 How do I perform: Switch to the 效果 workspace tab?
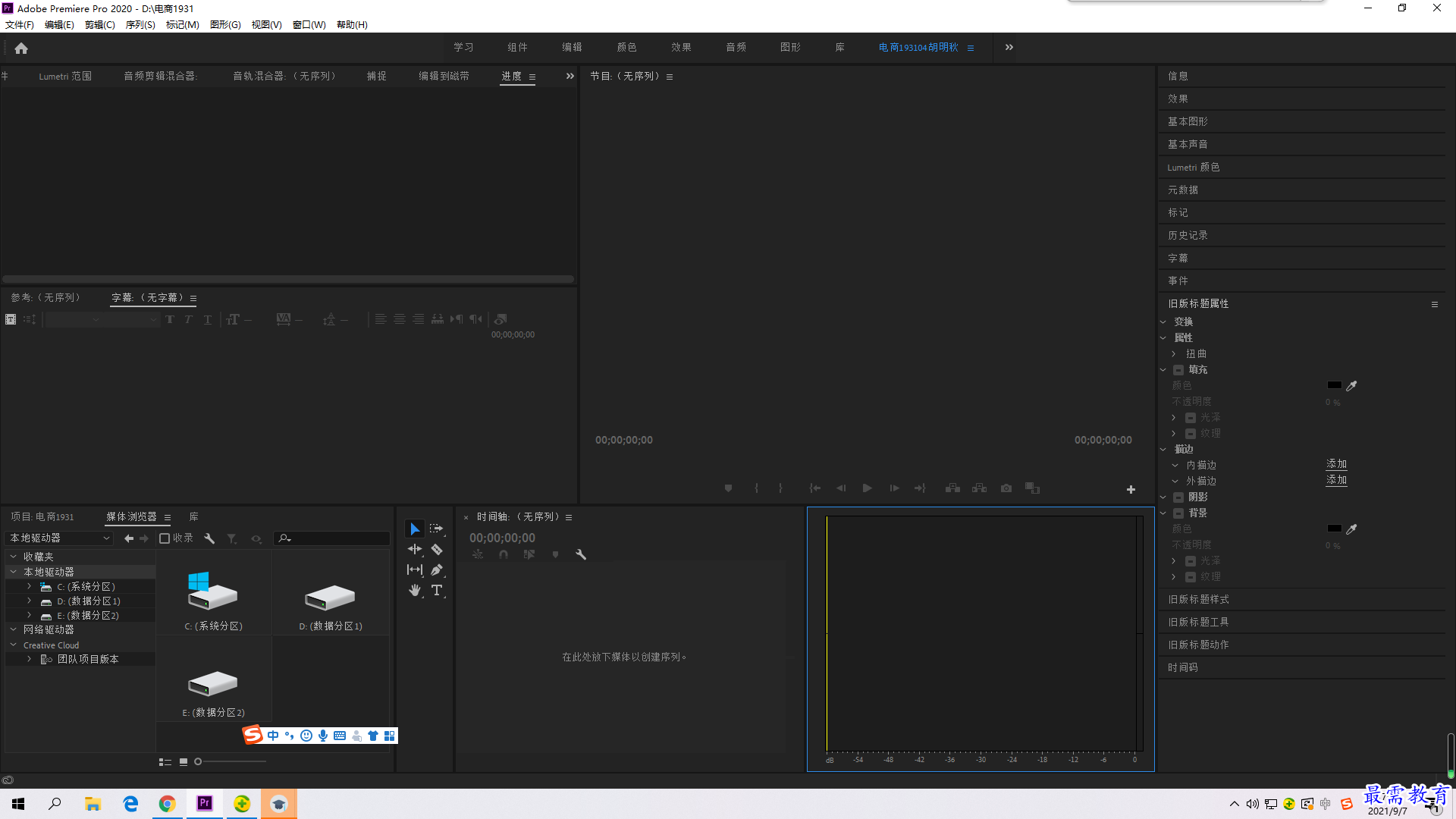point(681,47)
